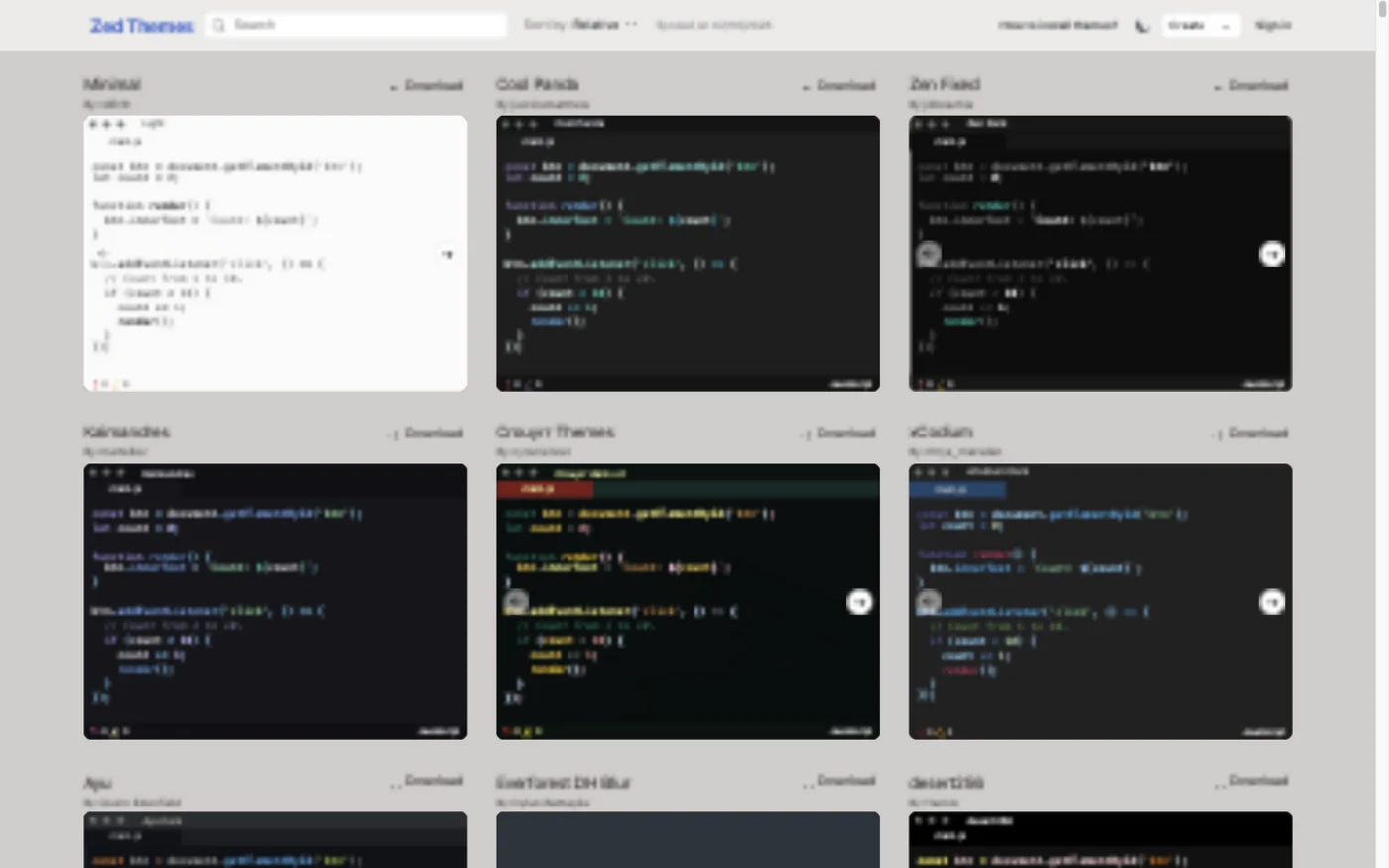Show previous preview of the Zen theme
This screenshot has height=868, width=1389.
928,254
